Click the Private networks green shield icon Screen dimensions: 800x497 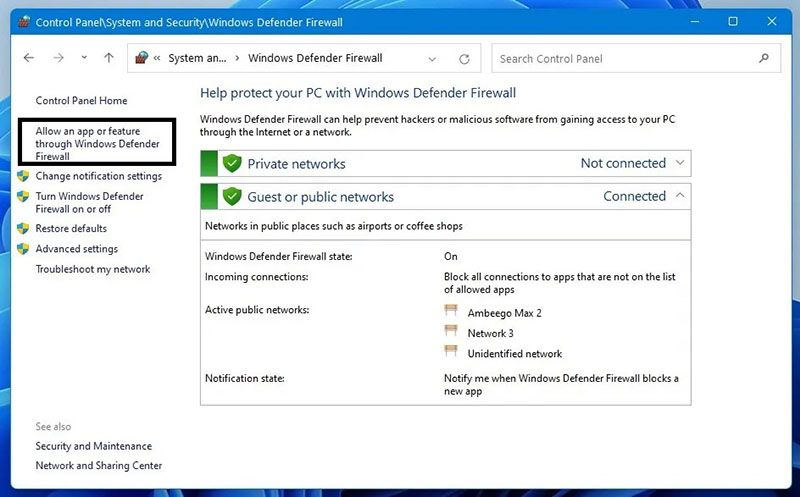click(x=232, y=163)
